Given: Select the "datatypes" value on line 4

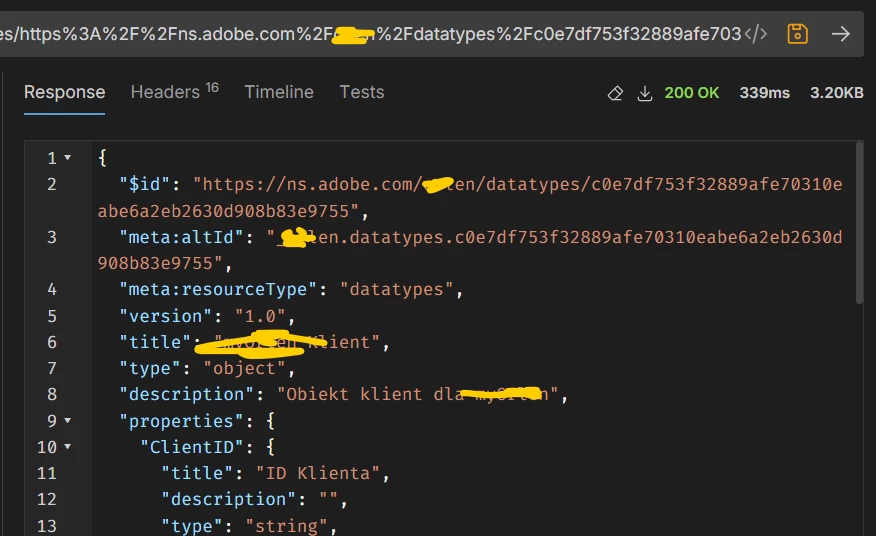Looking at the screenshot, I should [396, 290].
